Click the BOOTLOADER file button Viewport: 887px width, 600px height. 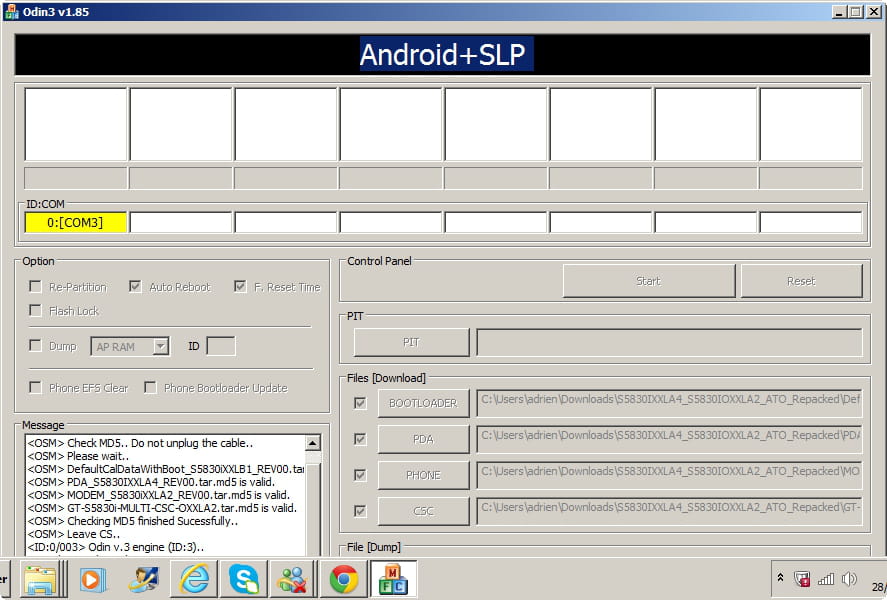pos(423,403)
